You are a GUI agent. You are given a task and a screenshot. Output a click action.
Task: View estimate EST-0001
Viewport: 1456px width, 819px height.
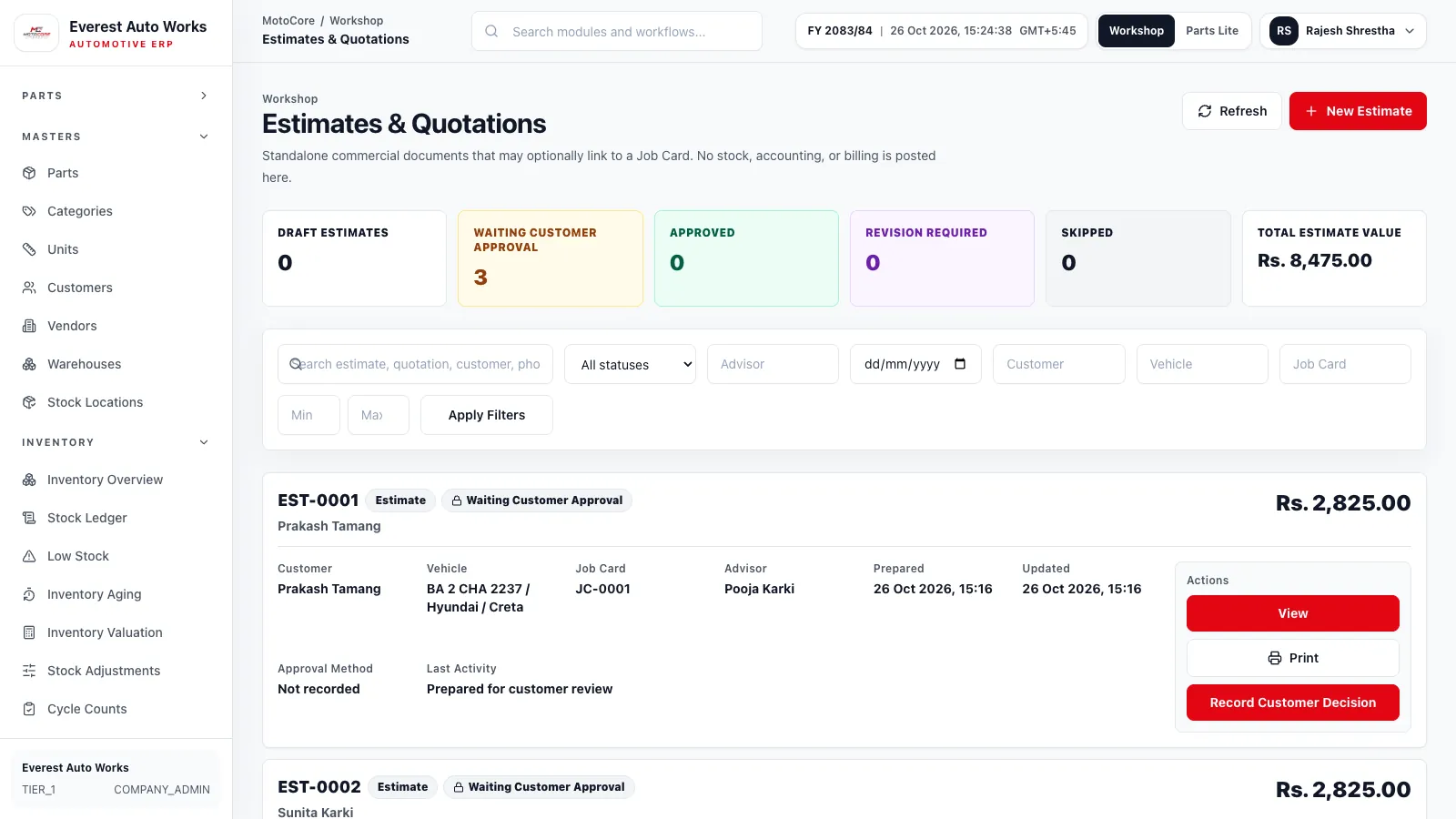1292,613
